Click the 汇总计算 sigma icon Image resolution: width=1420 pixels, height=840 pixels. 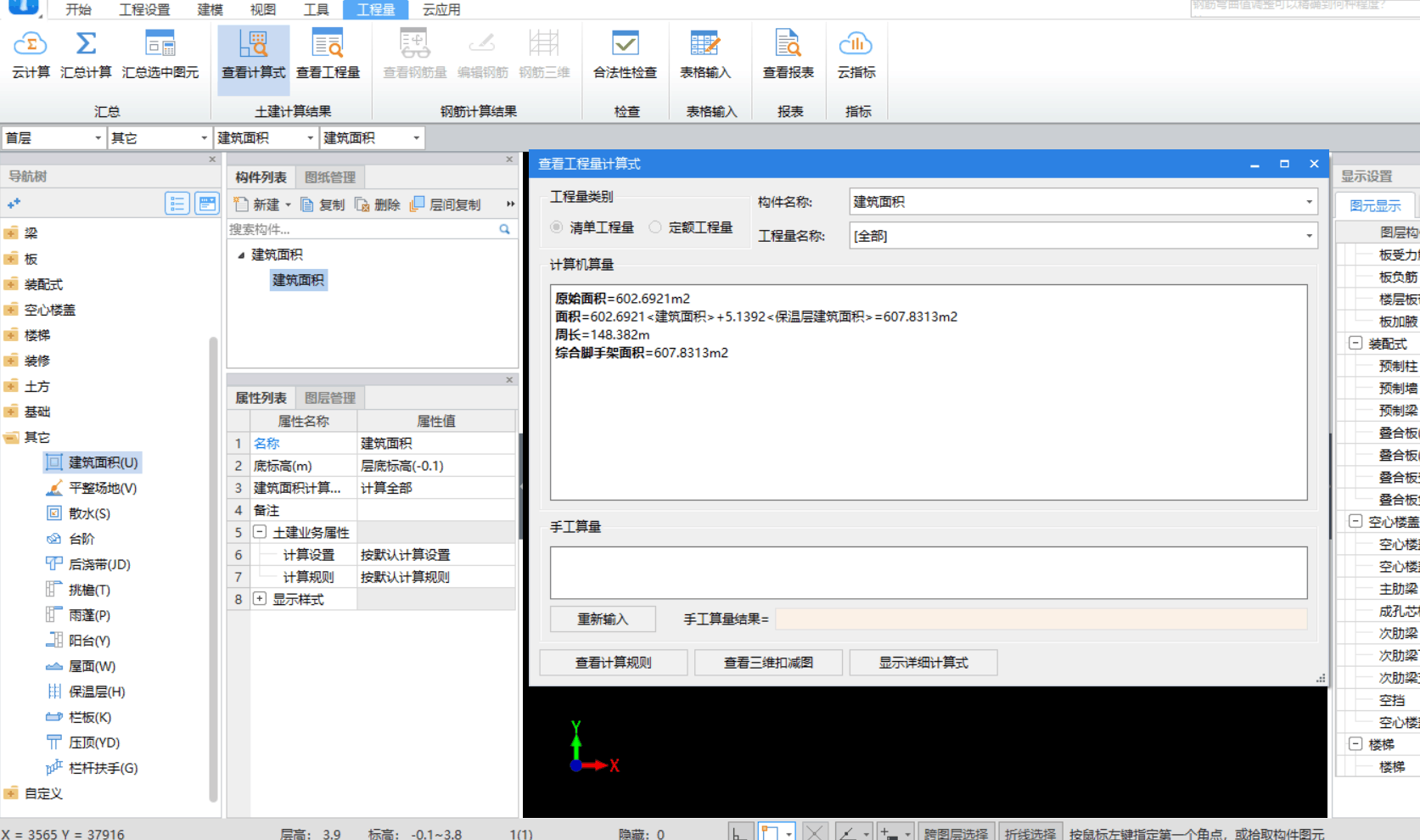[86, 43]
